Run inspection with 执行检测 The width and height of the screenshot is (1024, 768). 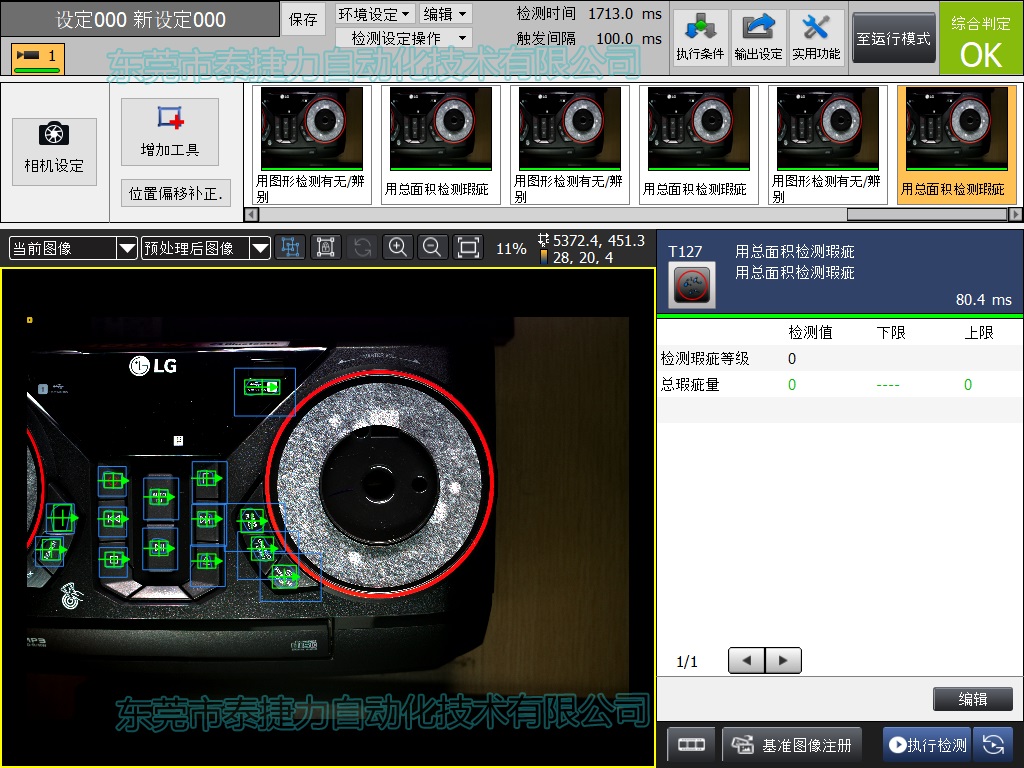point(927,744)
